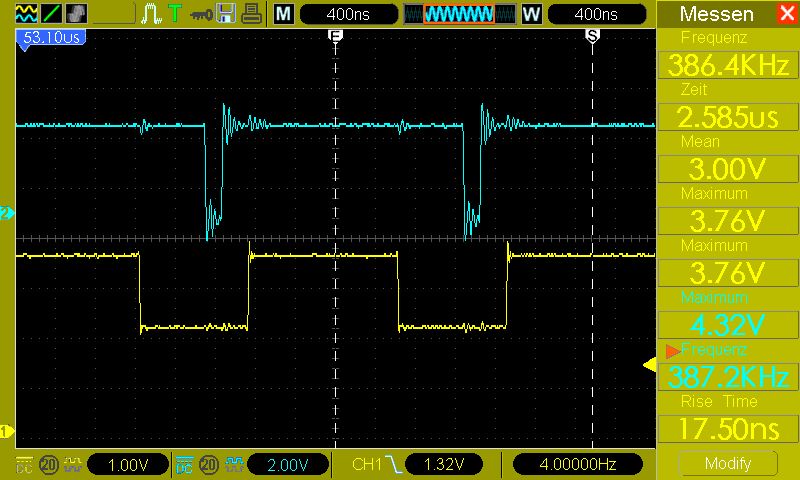Screen dimensions: 800x480
Task: Click the M main timebase icon
Action: pyautogui.click(x=284, y=14)
